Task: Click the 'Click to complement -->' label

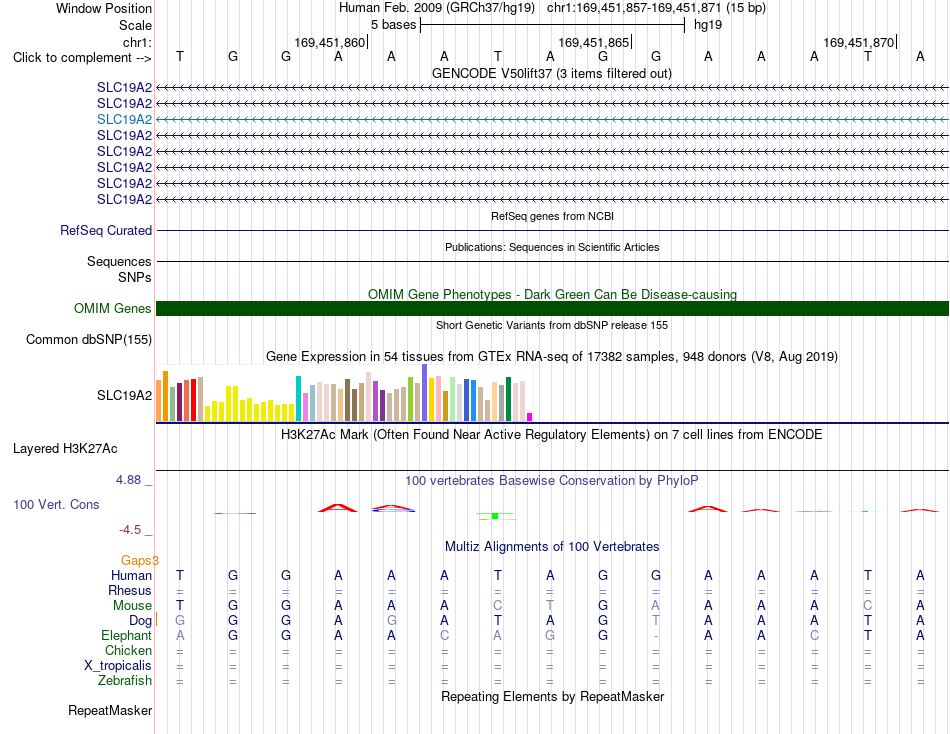Action: click(82, 58)
